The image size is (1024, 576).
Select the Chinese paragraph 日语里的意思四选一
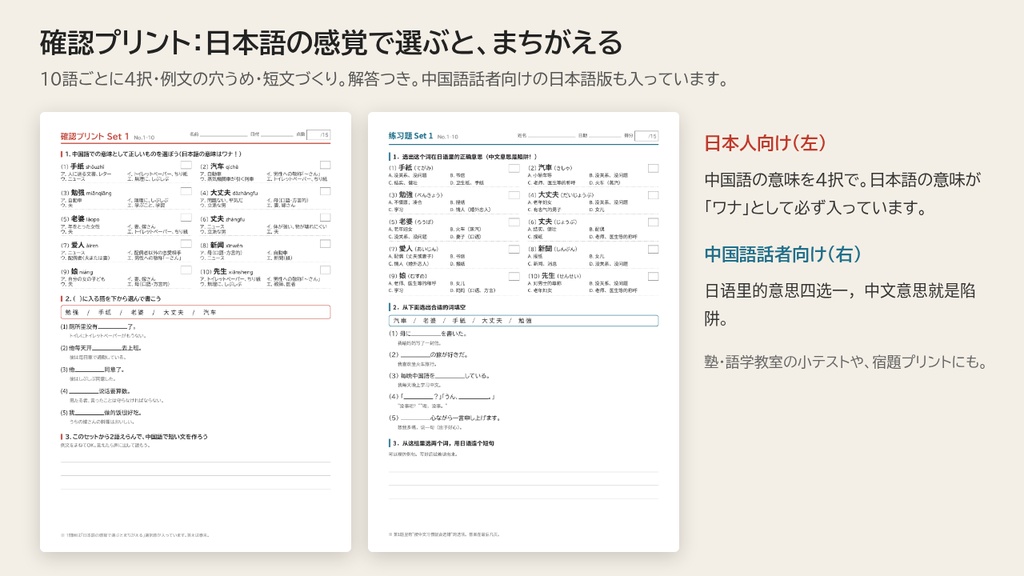[840, 304]
